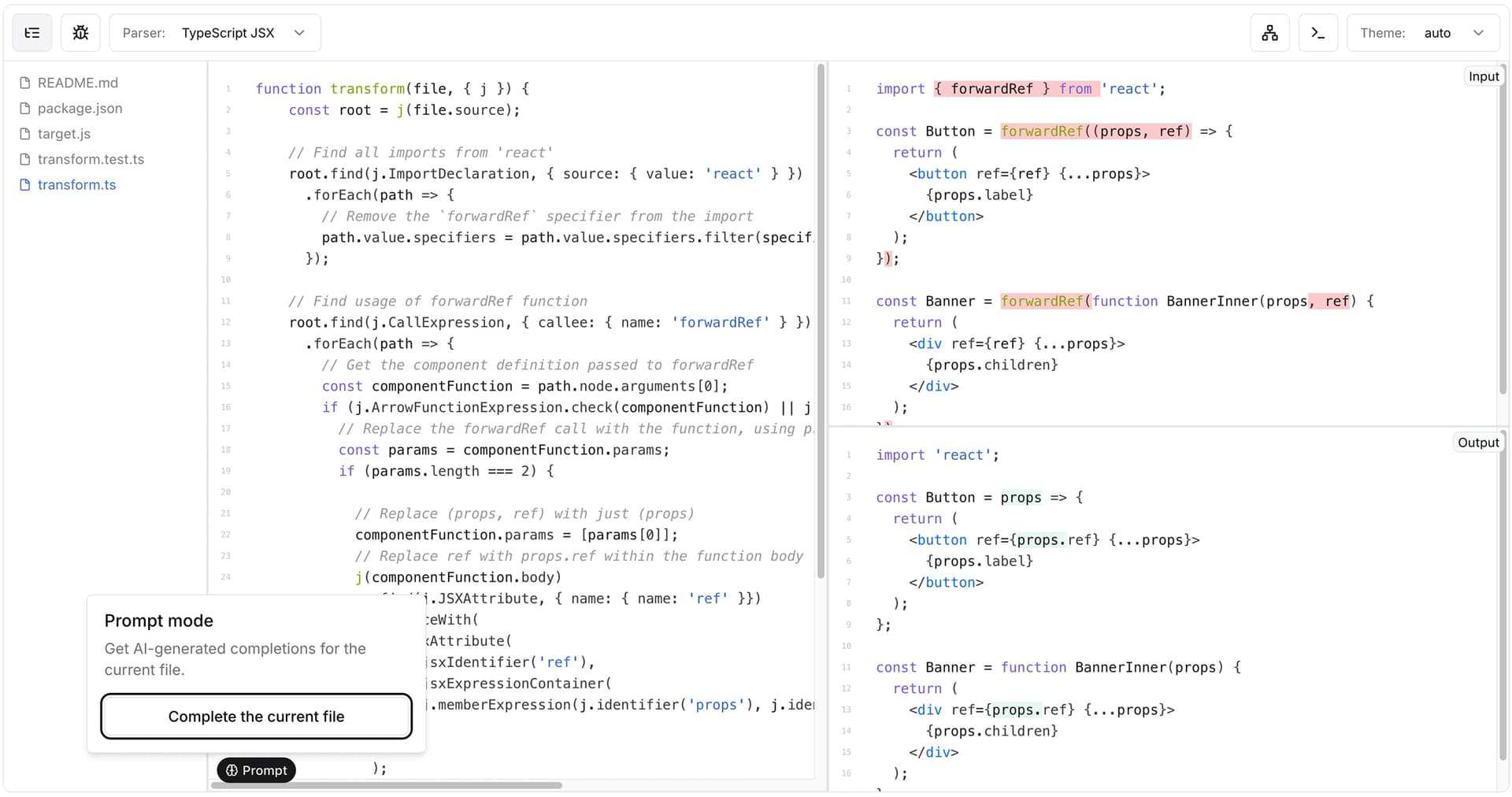
Task: Click the transform.test.ts file icon
Action: click(25, 160)
